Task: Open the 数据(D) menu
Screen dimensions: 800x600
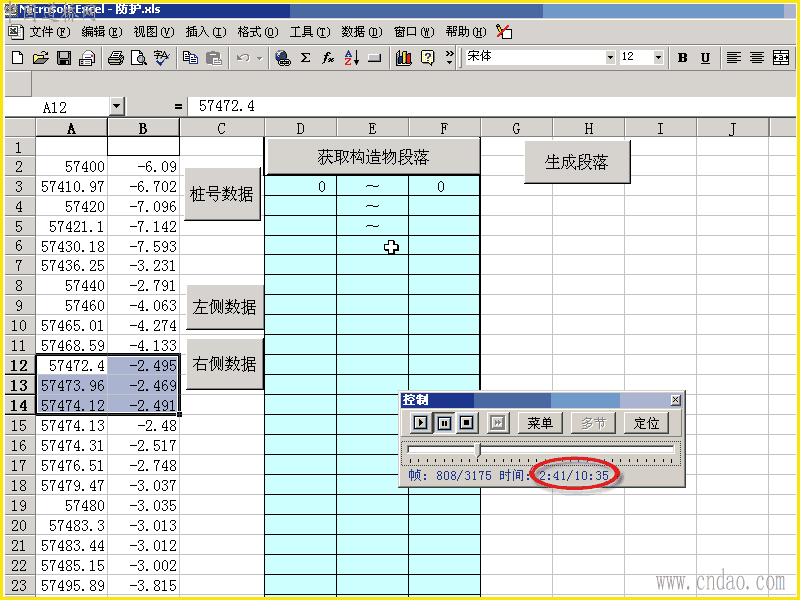Action: tap(362, 32)
